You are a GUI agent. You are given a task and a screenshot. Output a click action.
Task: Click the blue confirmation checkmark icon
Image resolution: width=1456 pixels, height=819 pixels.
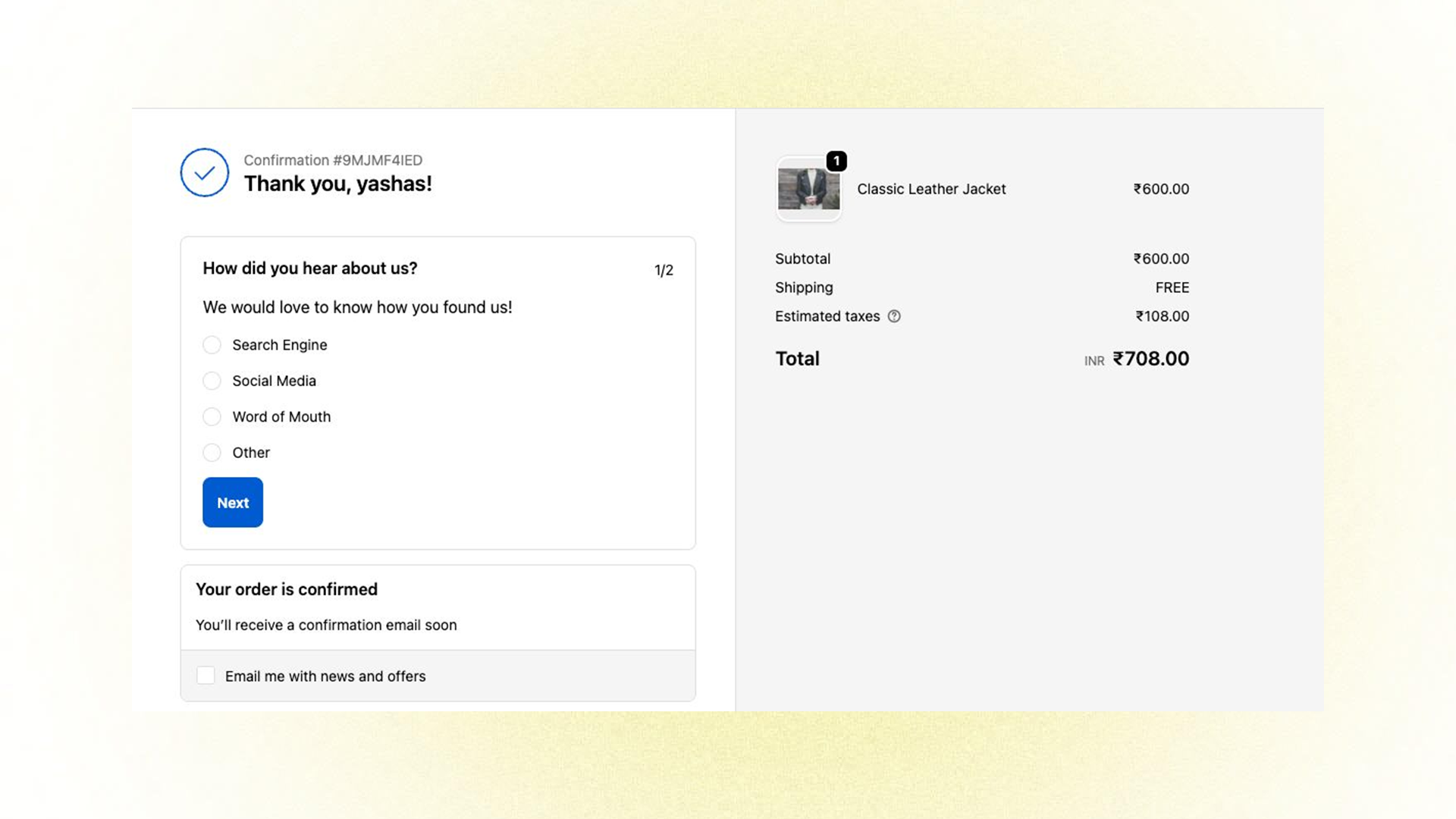point(203,173)
